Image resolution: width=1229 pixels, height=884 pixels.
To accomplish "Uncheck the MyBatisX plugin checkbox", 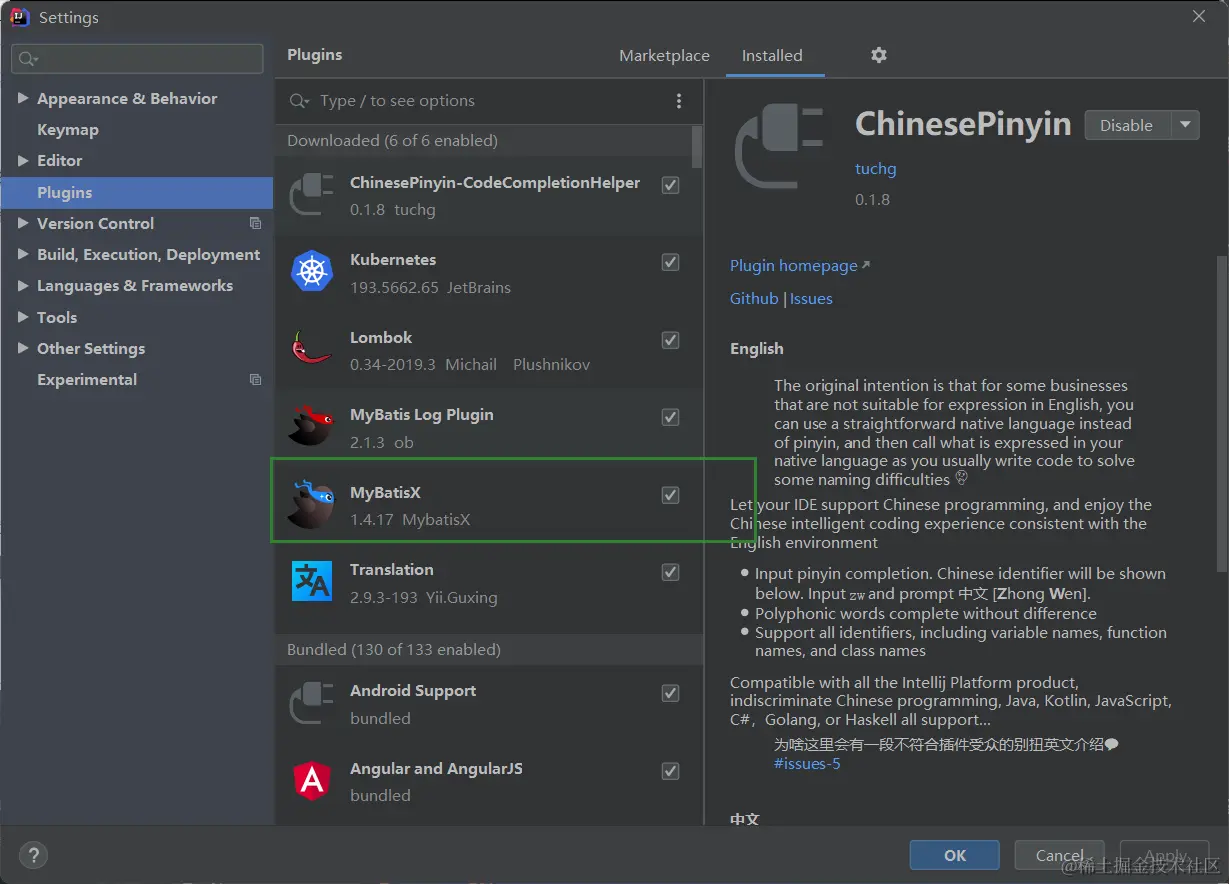I will click(671, 495).
